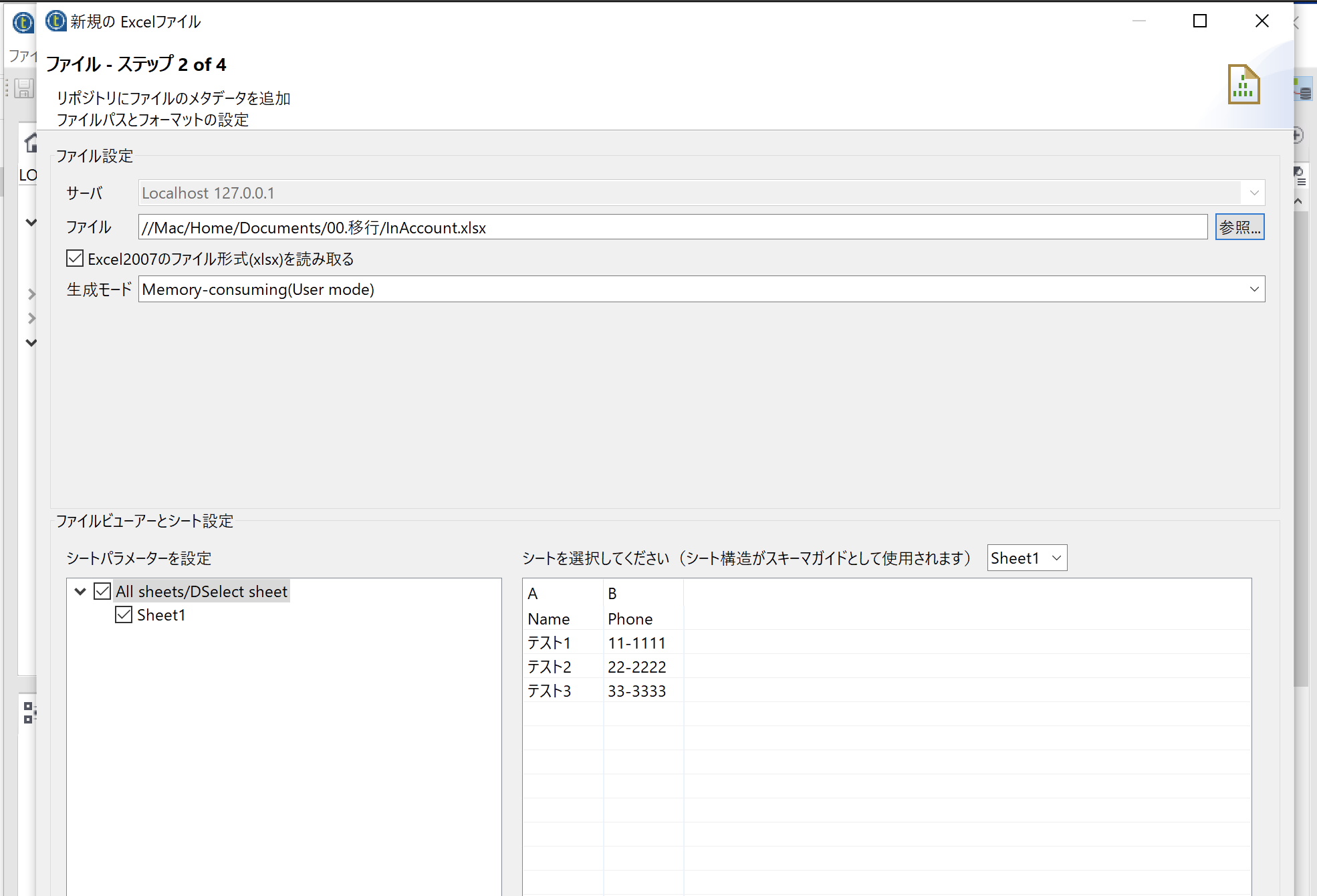Deselect the Sheet1 checkbox in the sheet tree

(124, 614)
